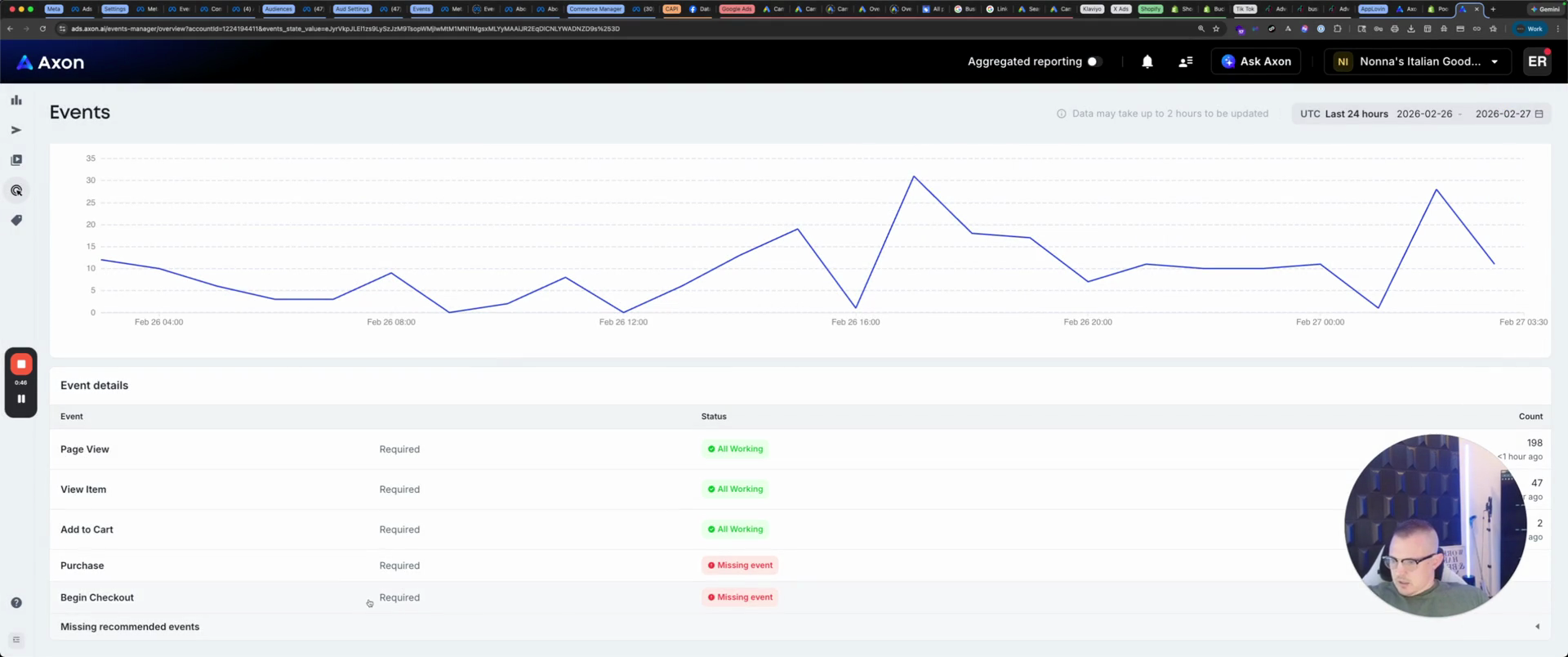Expand Missing recommended events section

point(1536,627)
